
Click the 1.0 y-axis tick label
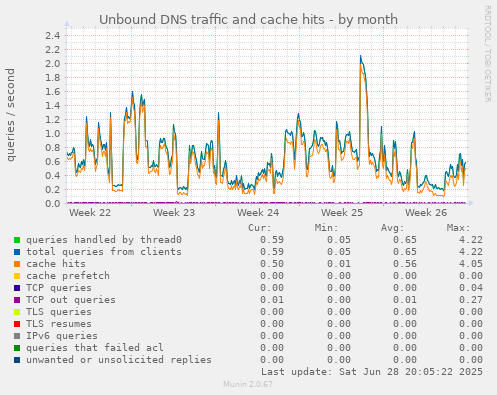[x=53, y=133]
